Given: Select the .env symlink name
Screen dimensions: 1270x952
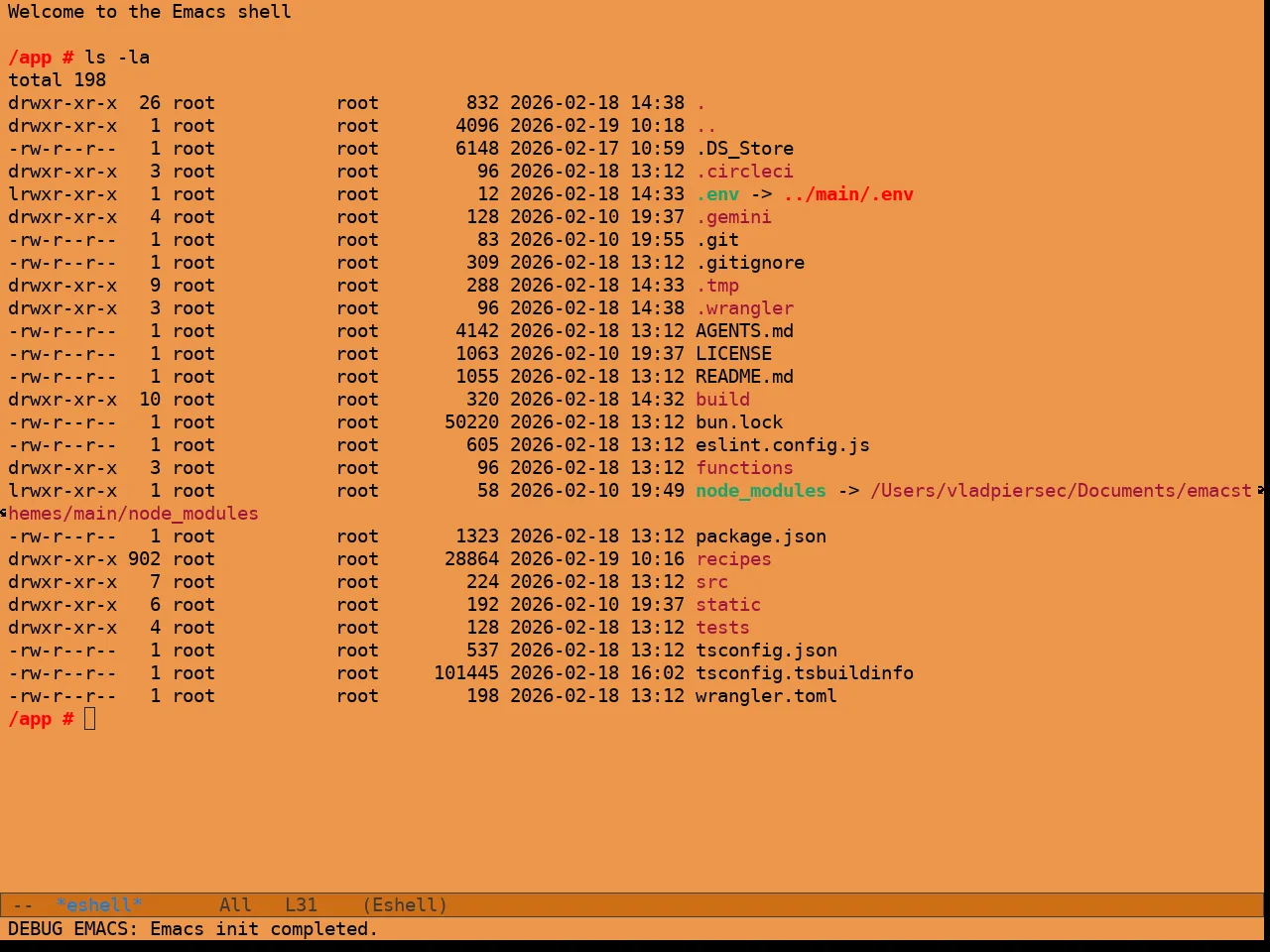Looking at the screenshot, I should click(x=717, y=194).
